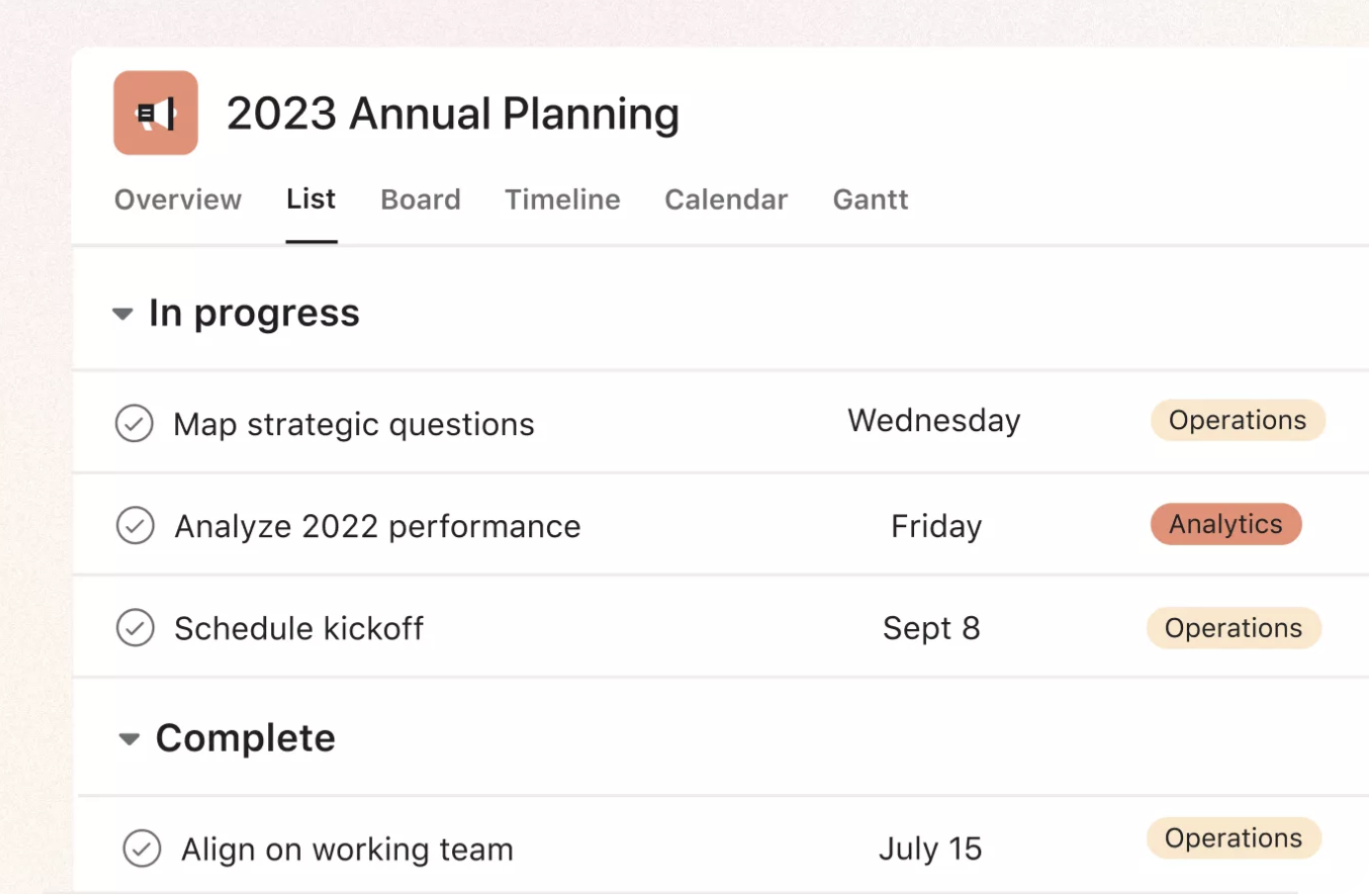Open the Calendar tab

pos(726,200)
